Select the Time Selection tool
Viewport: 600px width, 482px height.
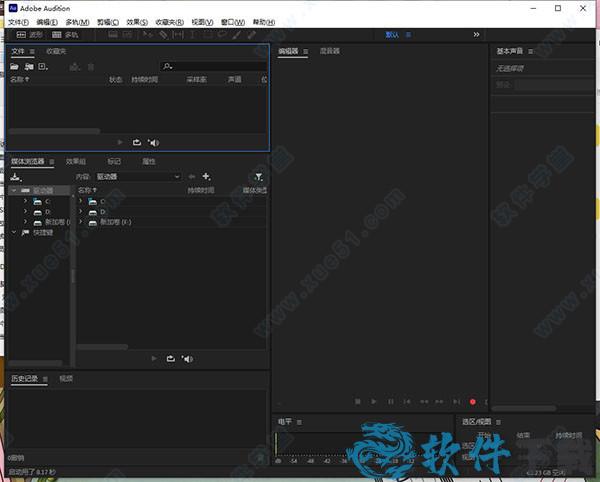click(x=193, y=35)
